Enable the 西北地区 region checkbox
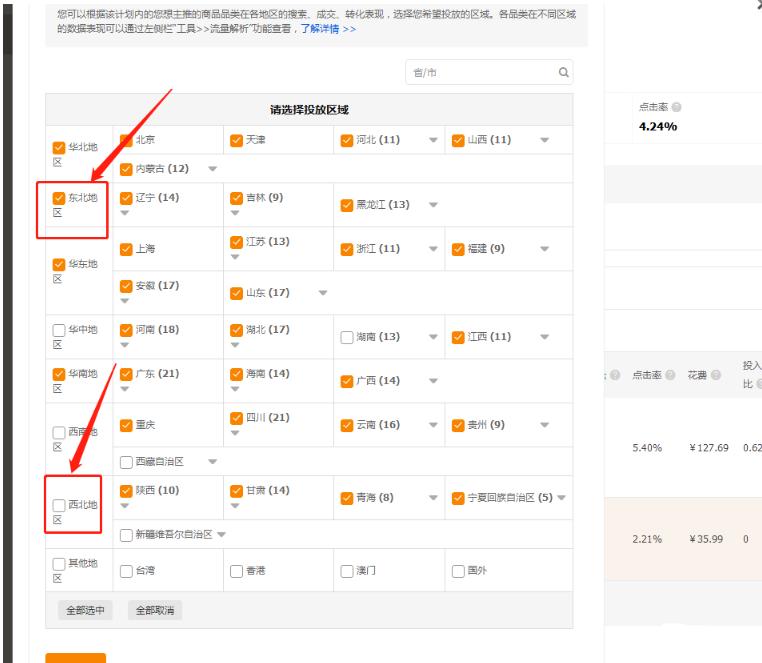 tap(59, 505)
